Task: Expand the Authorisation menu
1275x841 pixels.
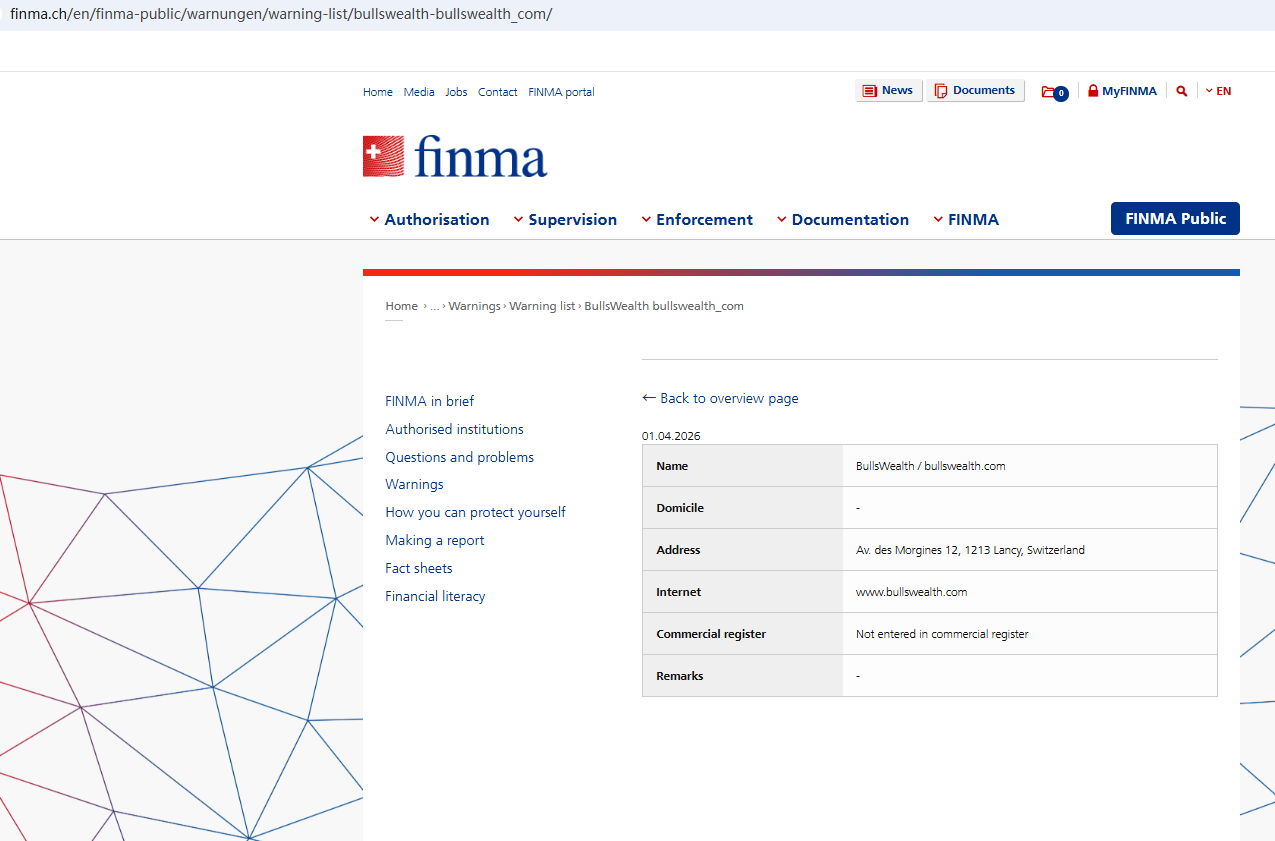Action: [429, 220]
